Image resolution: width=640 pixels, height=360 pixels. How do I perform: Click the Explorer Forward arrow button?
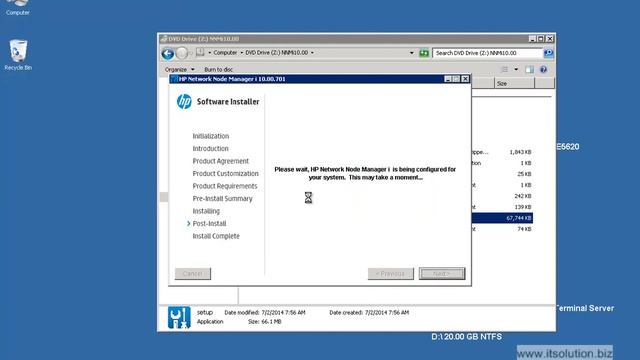pyautogui.click(x=182, y=53)
